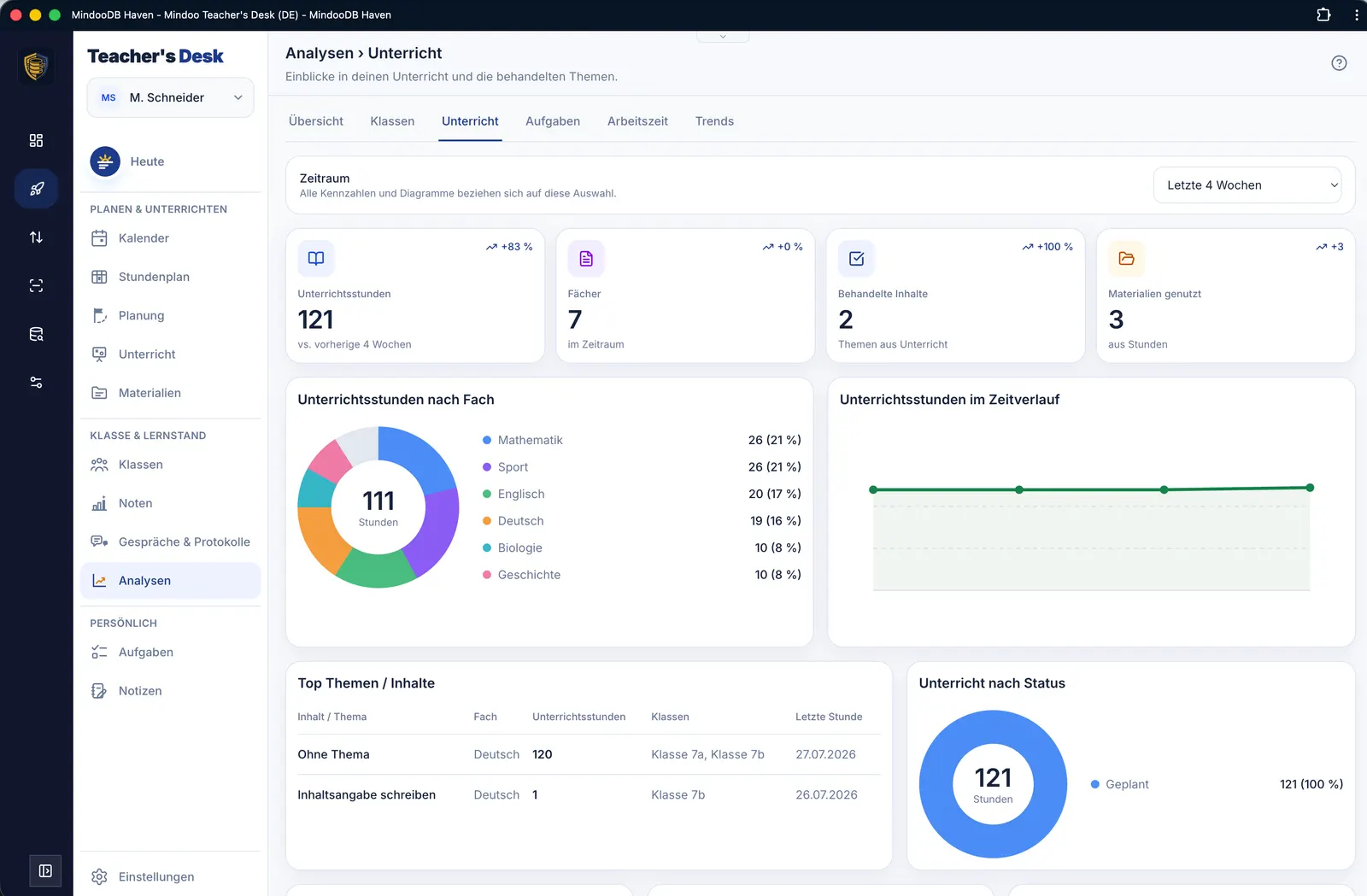The width and height of the screenshot is (1367, 896).
Task: Click the rocket icon in left rail
Action: (x=36, y=189)
